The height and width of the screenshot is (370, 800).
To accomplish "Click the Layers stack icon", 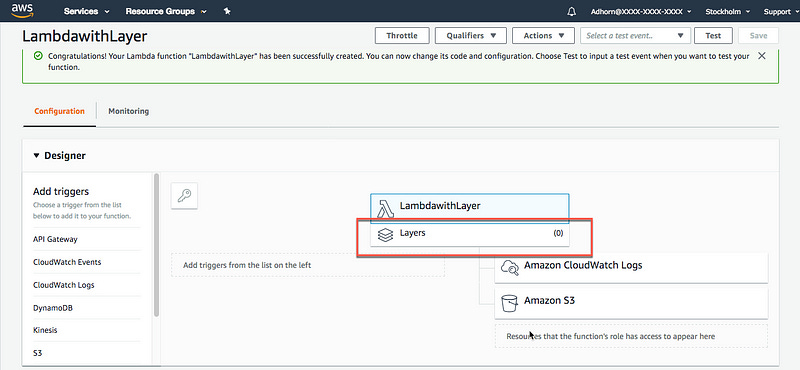I will pos(385,235).
